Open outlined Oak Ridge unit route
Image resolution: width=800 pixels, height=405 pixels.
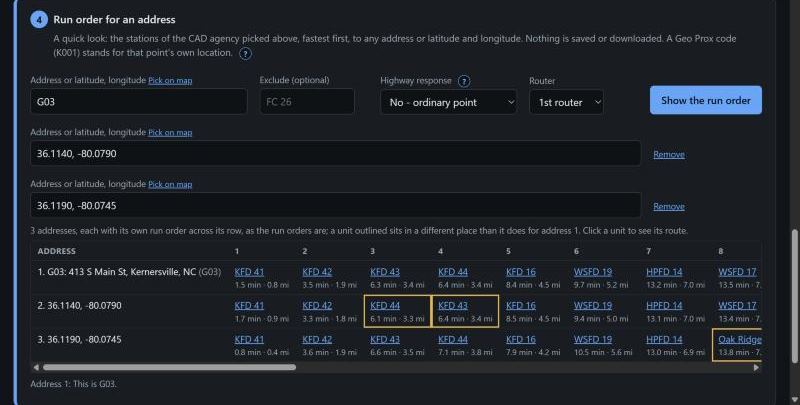coord(739,339)
